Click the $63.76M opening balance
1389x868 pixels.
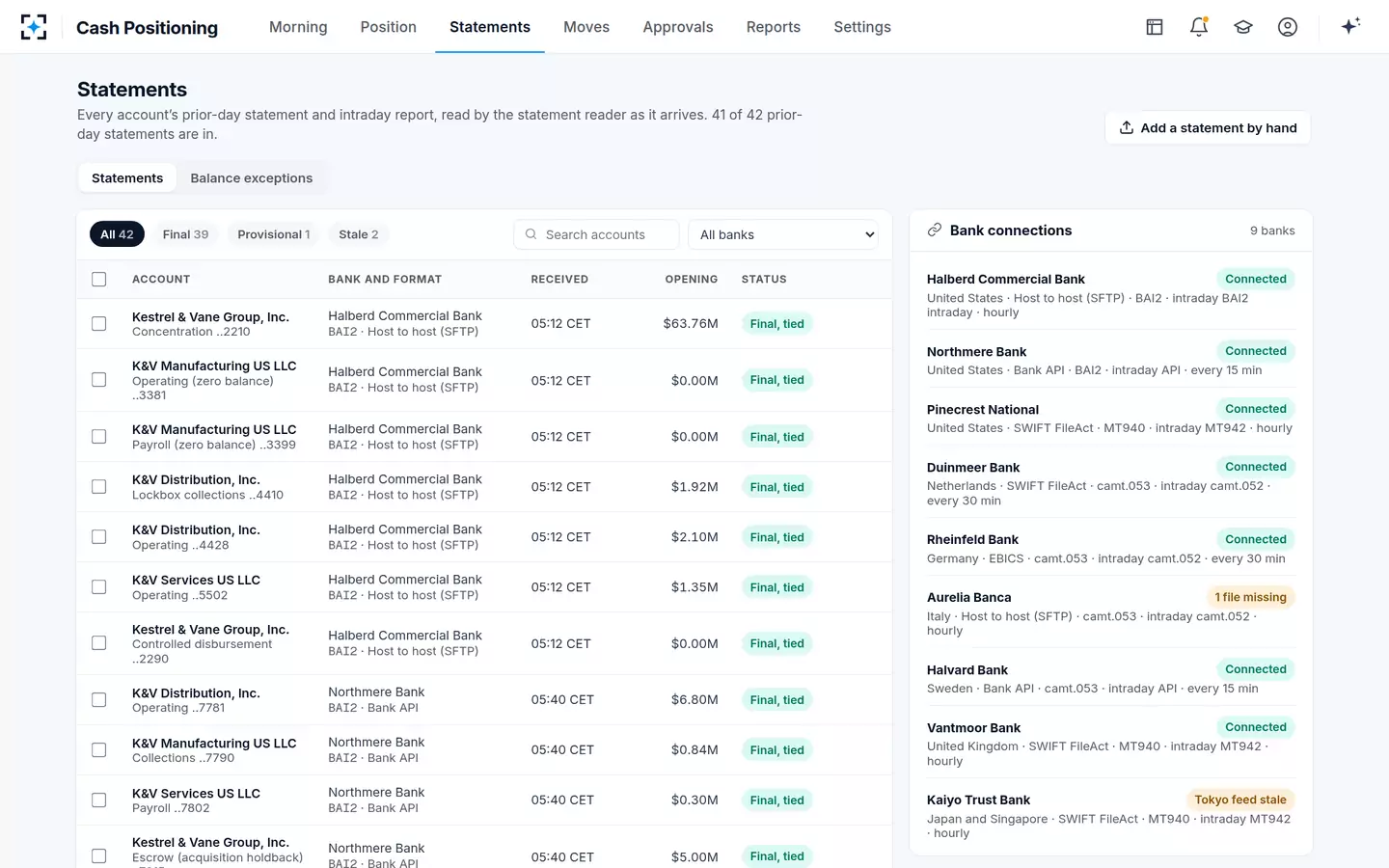pyautogui.click(x=691, y=324)
